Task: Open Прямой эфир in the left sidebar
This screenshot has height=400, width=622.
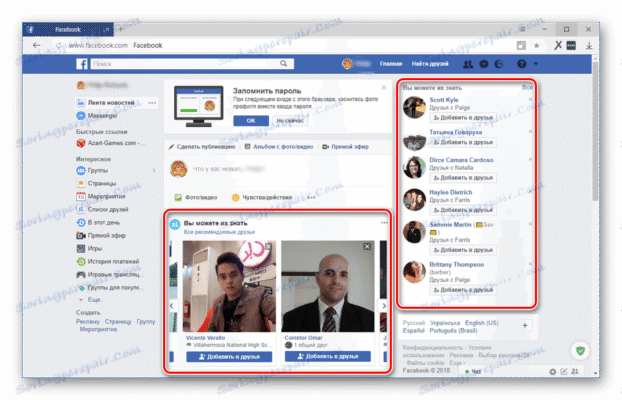Action: tap(106, 236)
